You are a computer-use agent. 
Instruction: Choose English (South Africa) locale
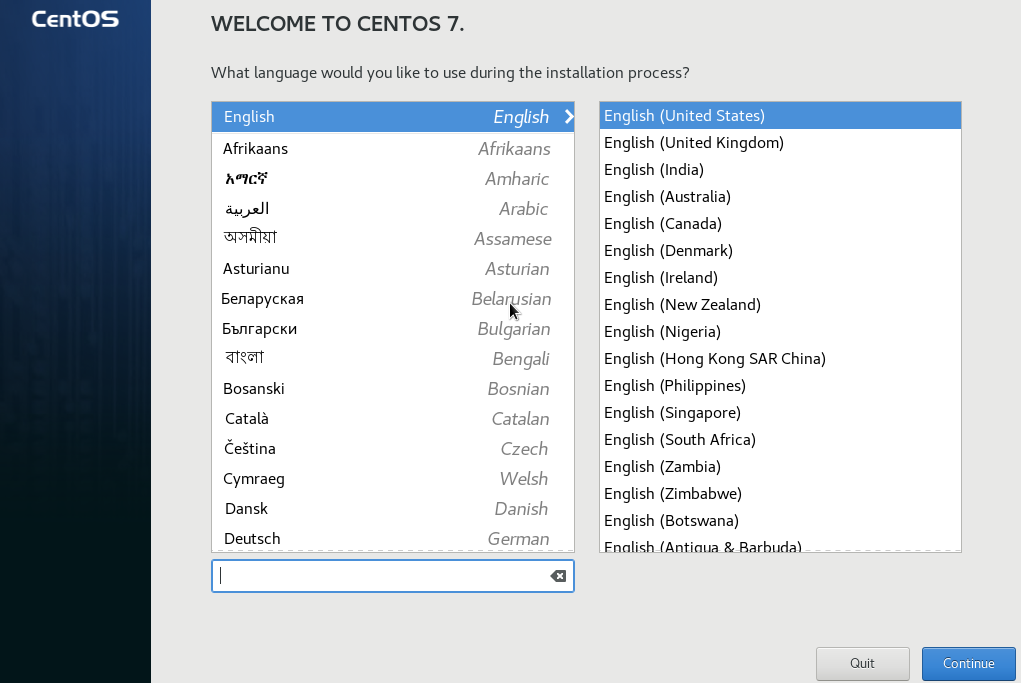point(780,440)
